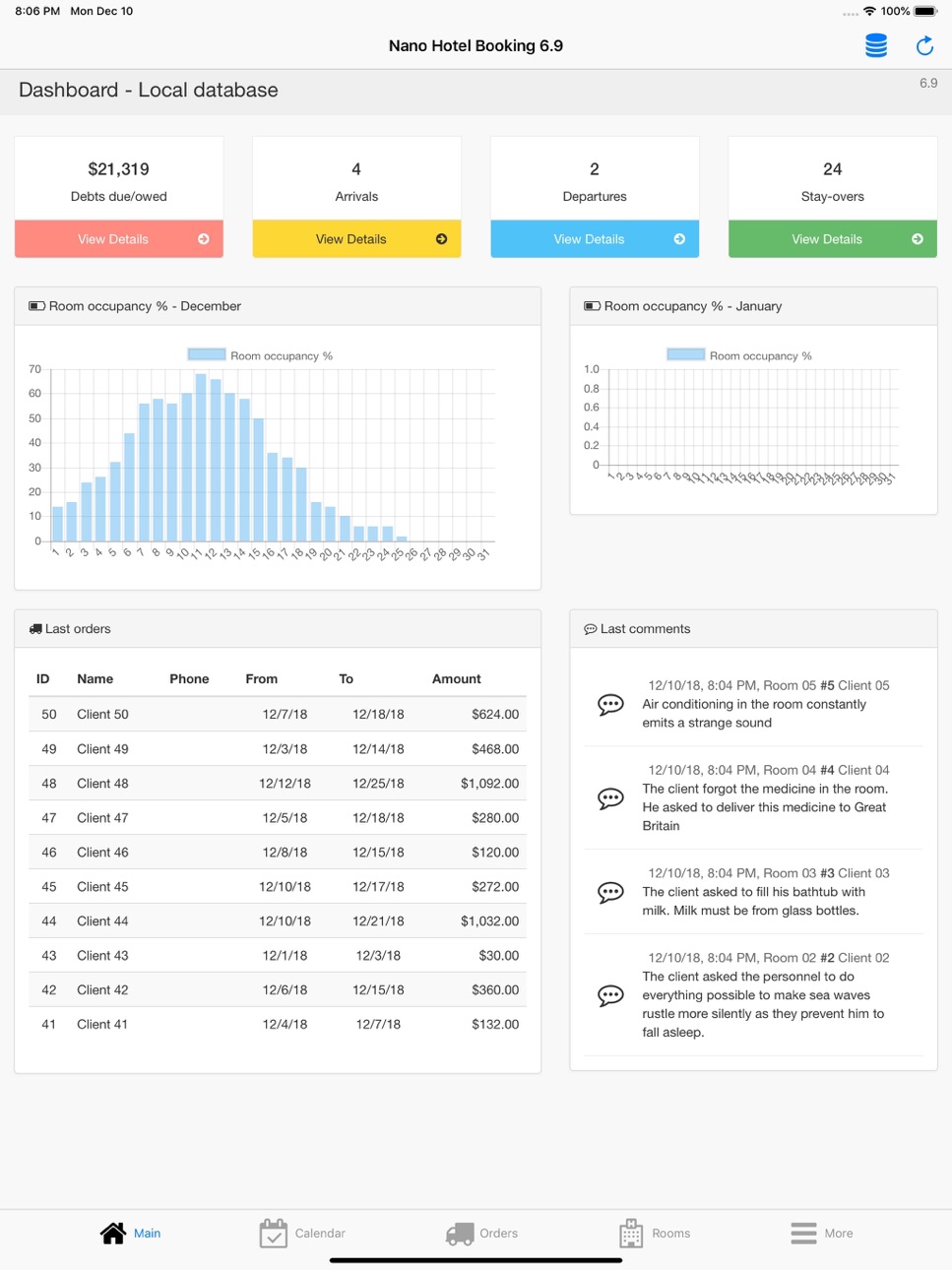The image size is (952, 1270).
Task: Tap the speech bubble icon for Room 04 comment
Action: tap(610, 798)
